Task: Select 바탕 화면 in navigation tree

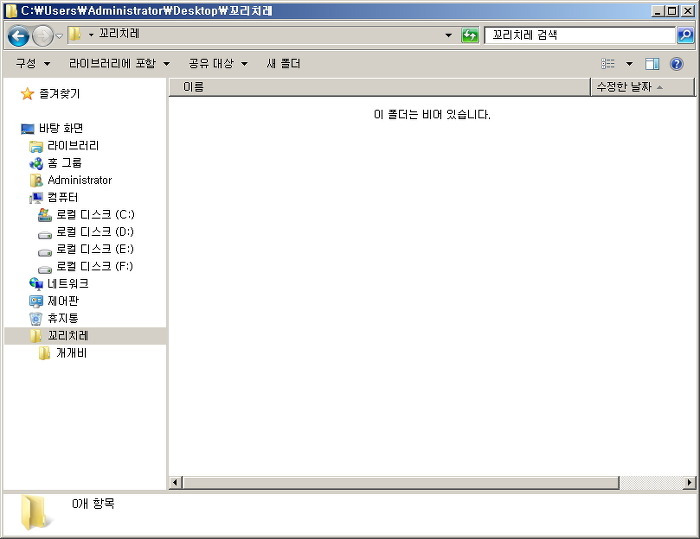Action: coord(61,128)
